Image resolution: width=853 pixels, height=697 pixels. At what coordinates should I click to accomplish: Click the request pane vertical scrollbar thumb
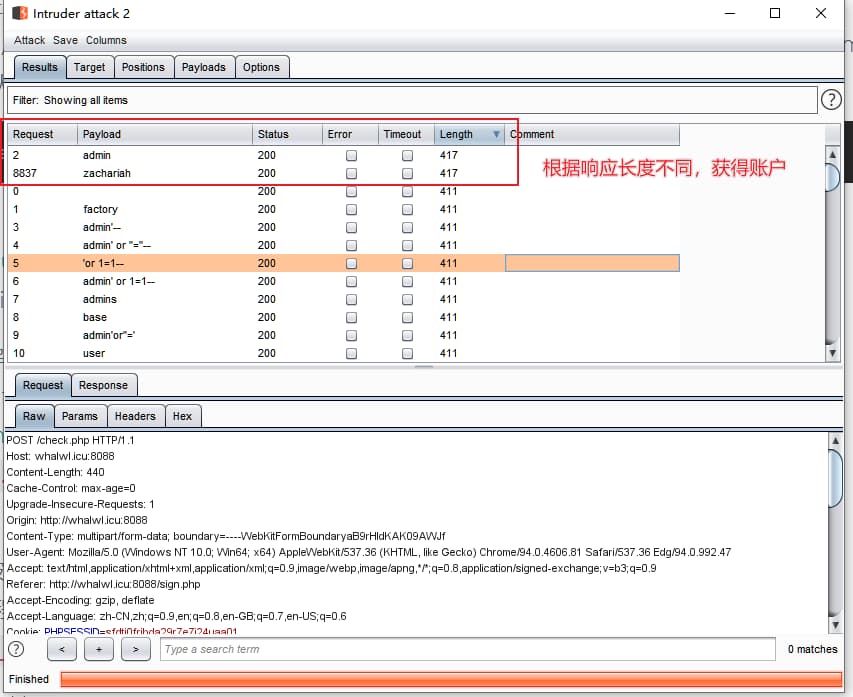coord(835,479)
